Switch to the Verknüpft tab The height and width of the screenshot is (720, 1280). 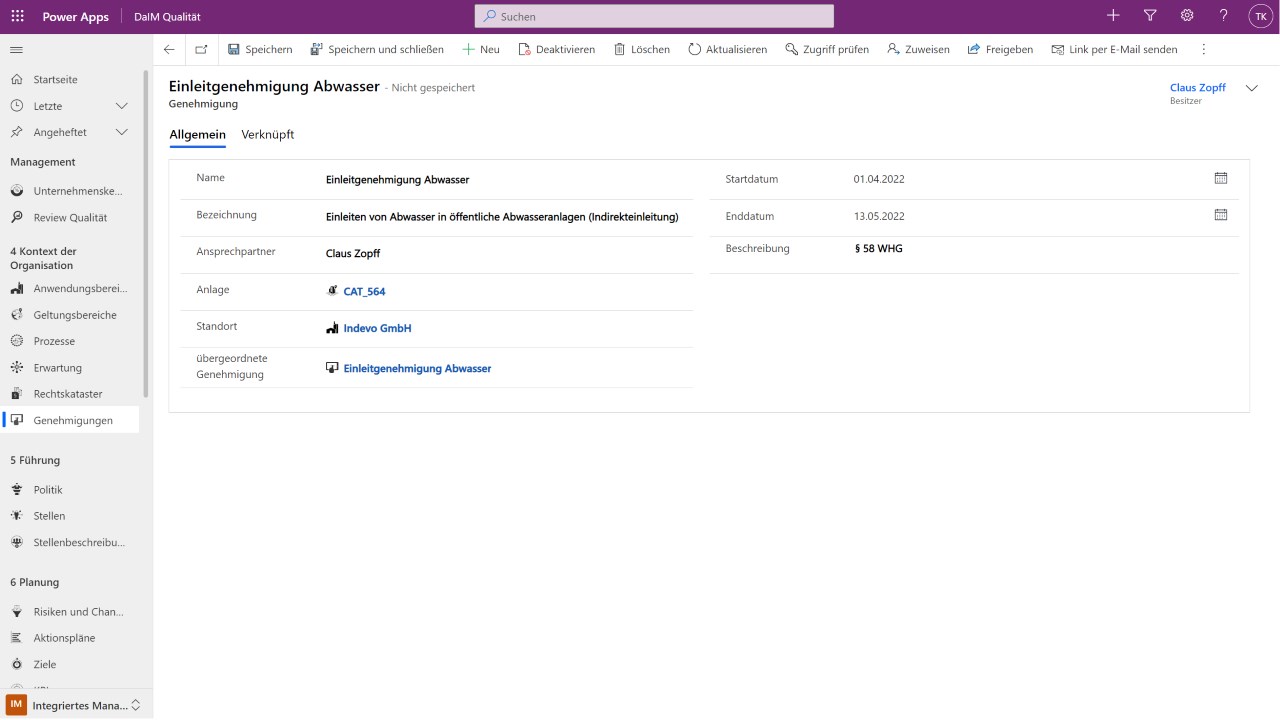pos(268,135)
